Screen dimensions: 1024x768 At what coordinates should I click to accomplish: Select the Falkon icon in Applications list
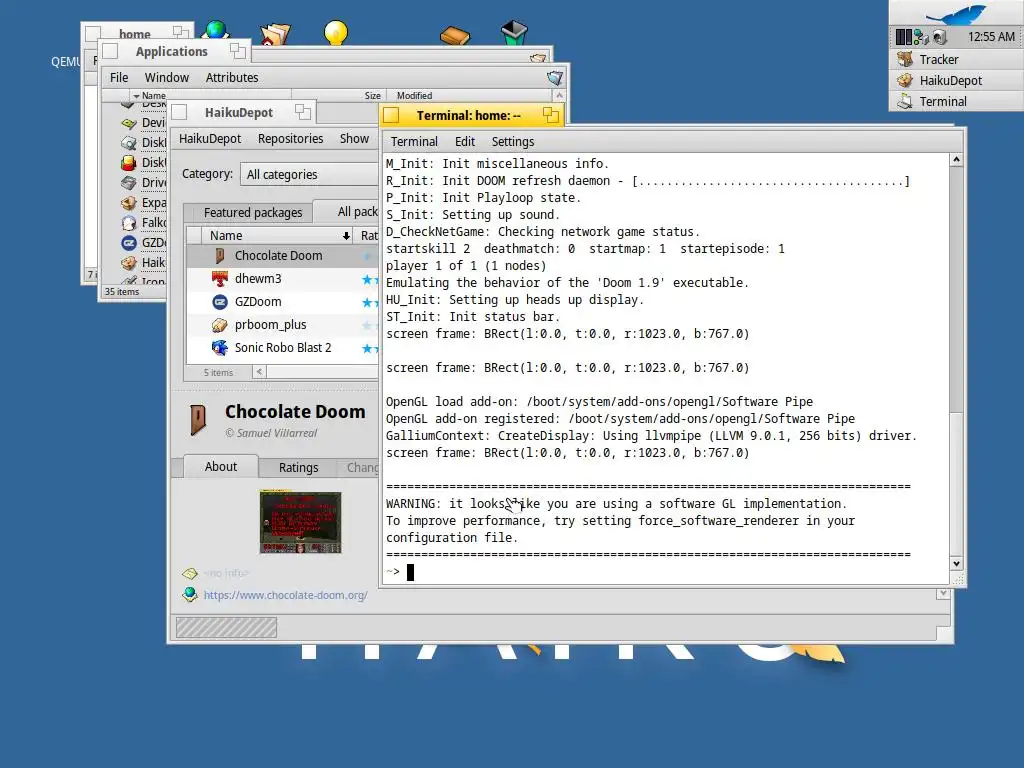[129, 223]
